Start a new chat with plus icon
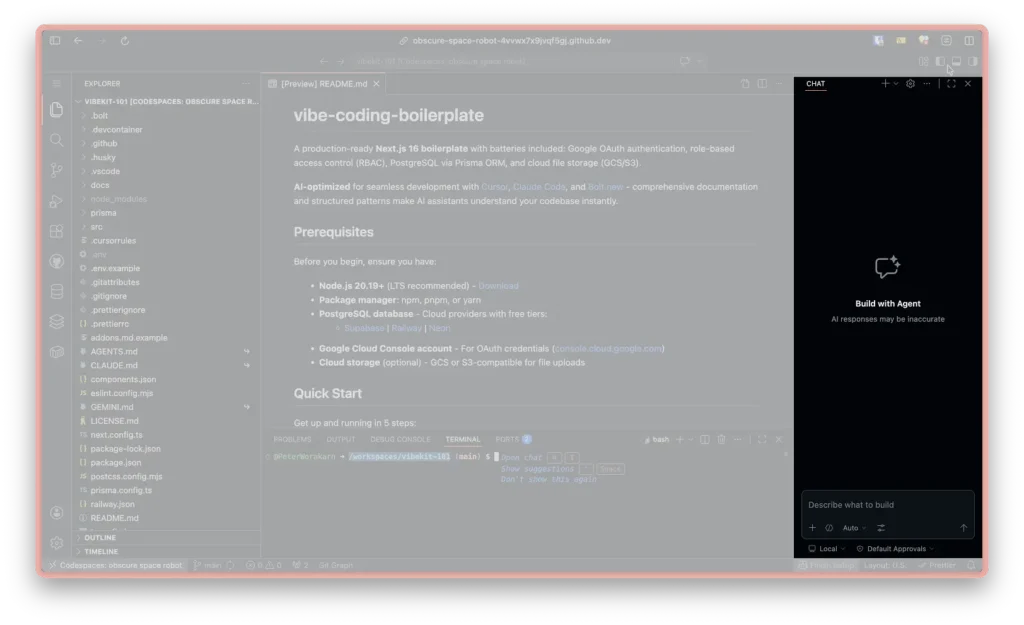Viewport: 1024px width, 625px height. point(885,84)
